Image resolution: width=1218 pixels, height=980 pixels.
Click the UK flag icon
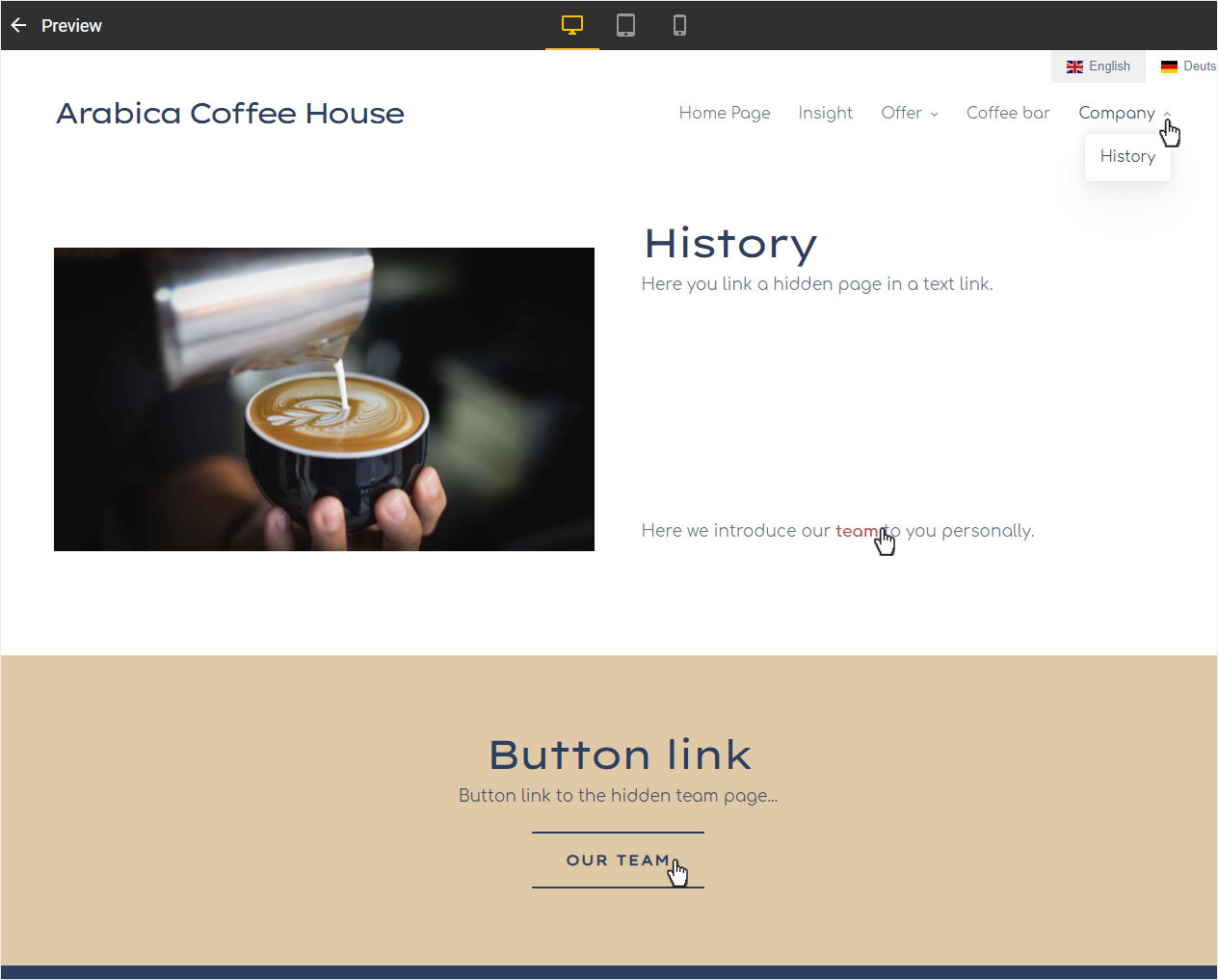pos(1074,66)
